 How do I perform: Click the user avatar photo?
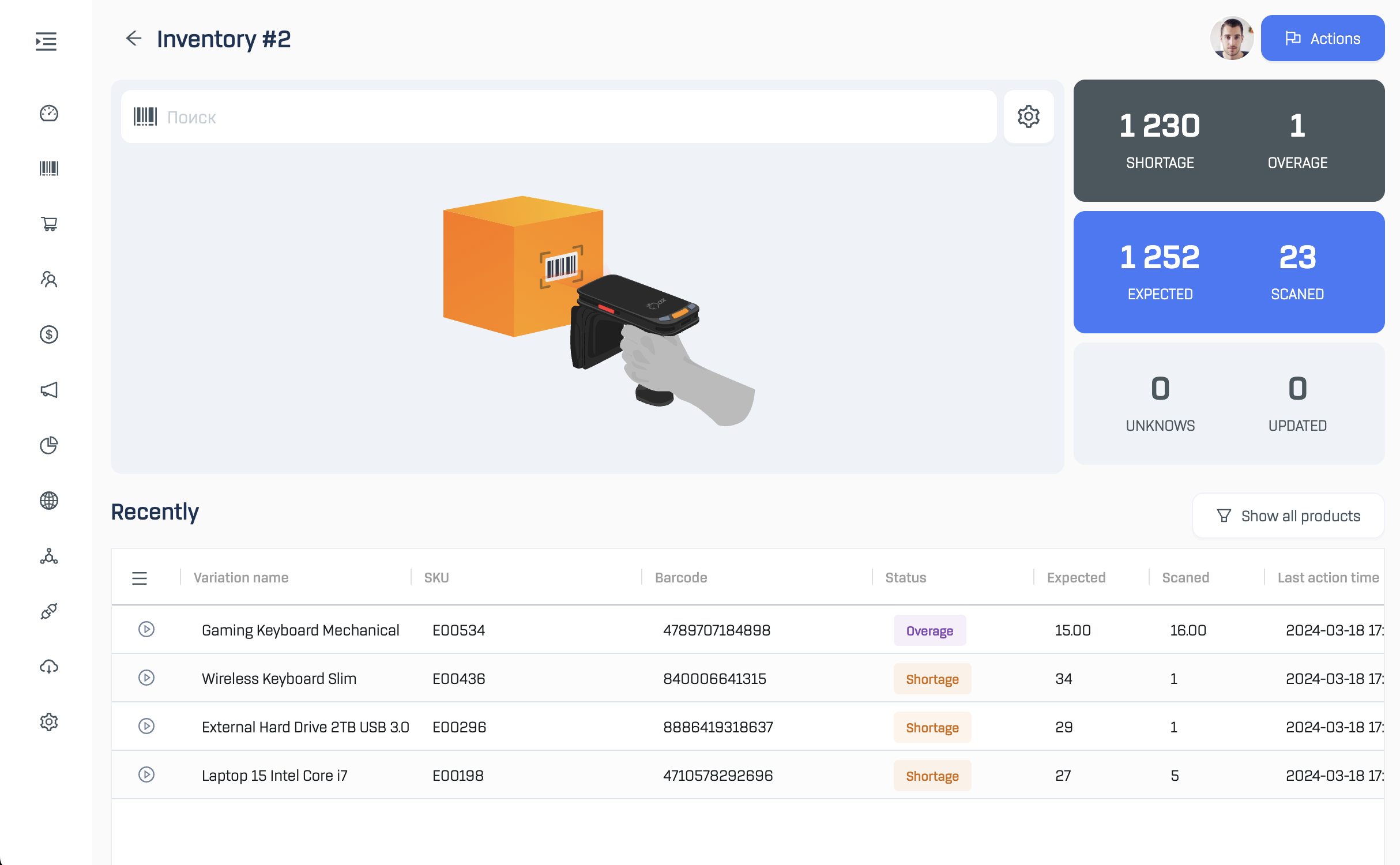click(x=1232, y=38)
